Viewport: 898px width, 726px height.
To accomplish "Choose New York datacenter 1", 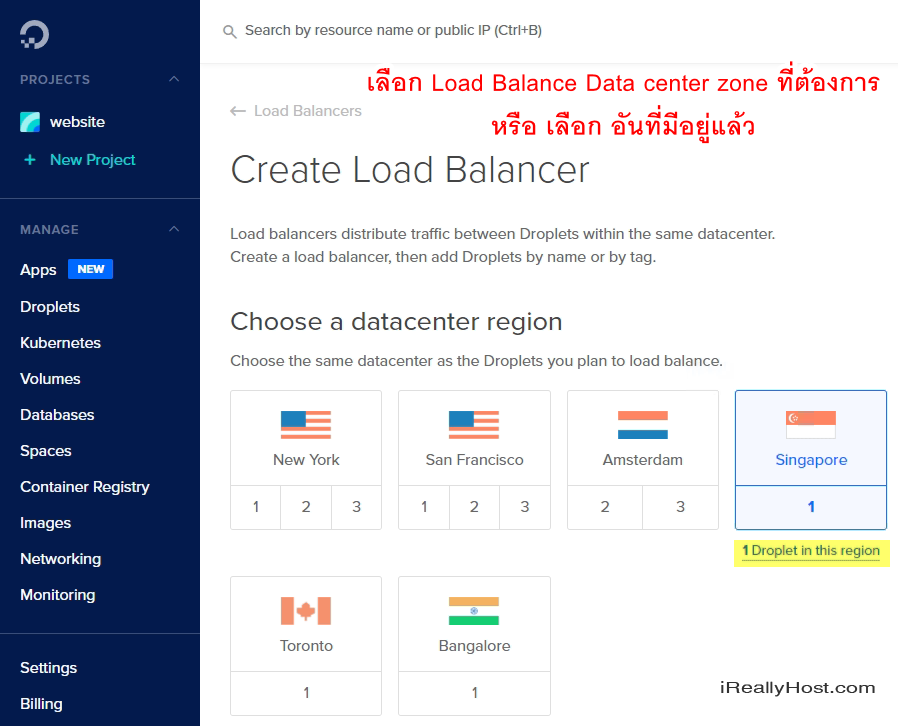I will coord(255,507).
